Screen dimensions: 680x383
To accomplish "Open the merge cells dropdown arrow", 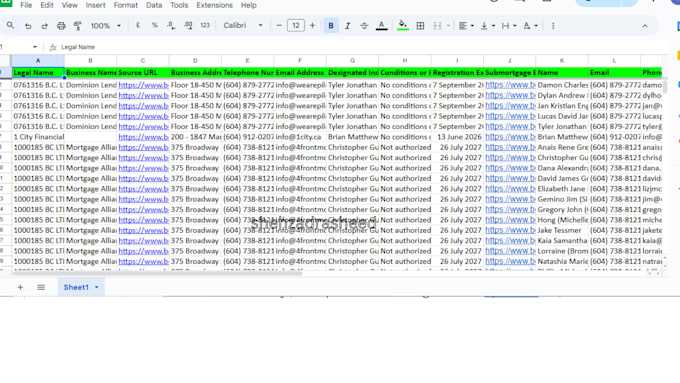I will click(x=448, y=26).
